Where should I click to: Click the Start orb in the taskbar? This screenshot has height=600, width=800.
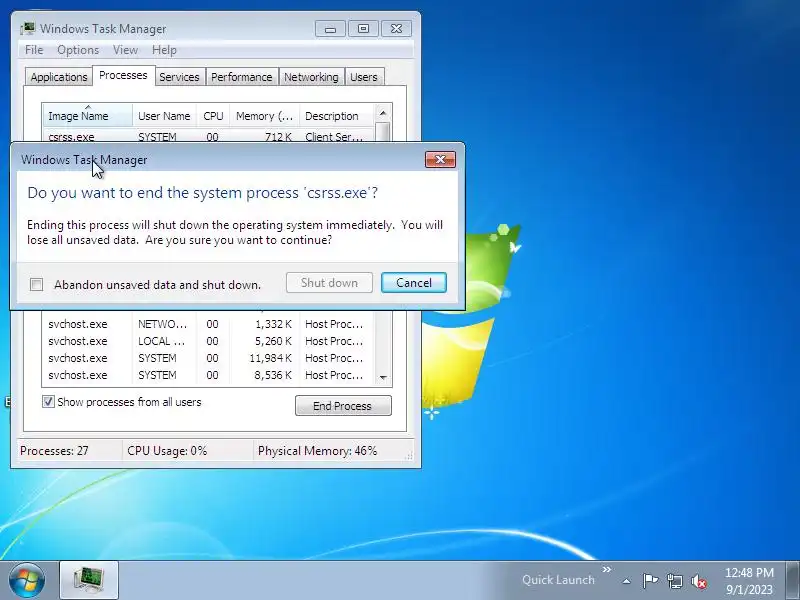tap(27, 580)
